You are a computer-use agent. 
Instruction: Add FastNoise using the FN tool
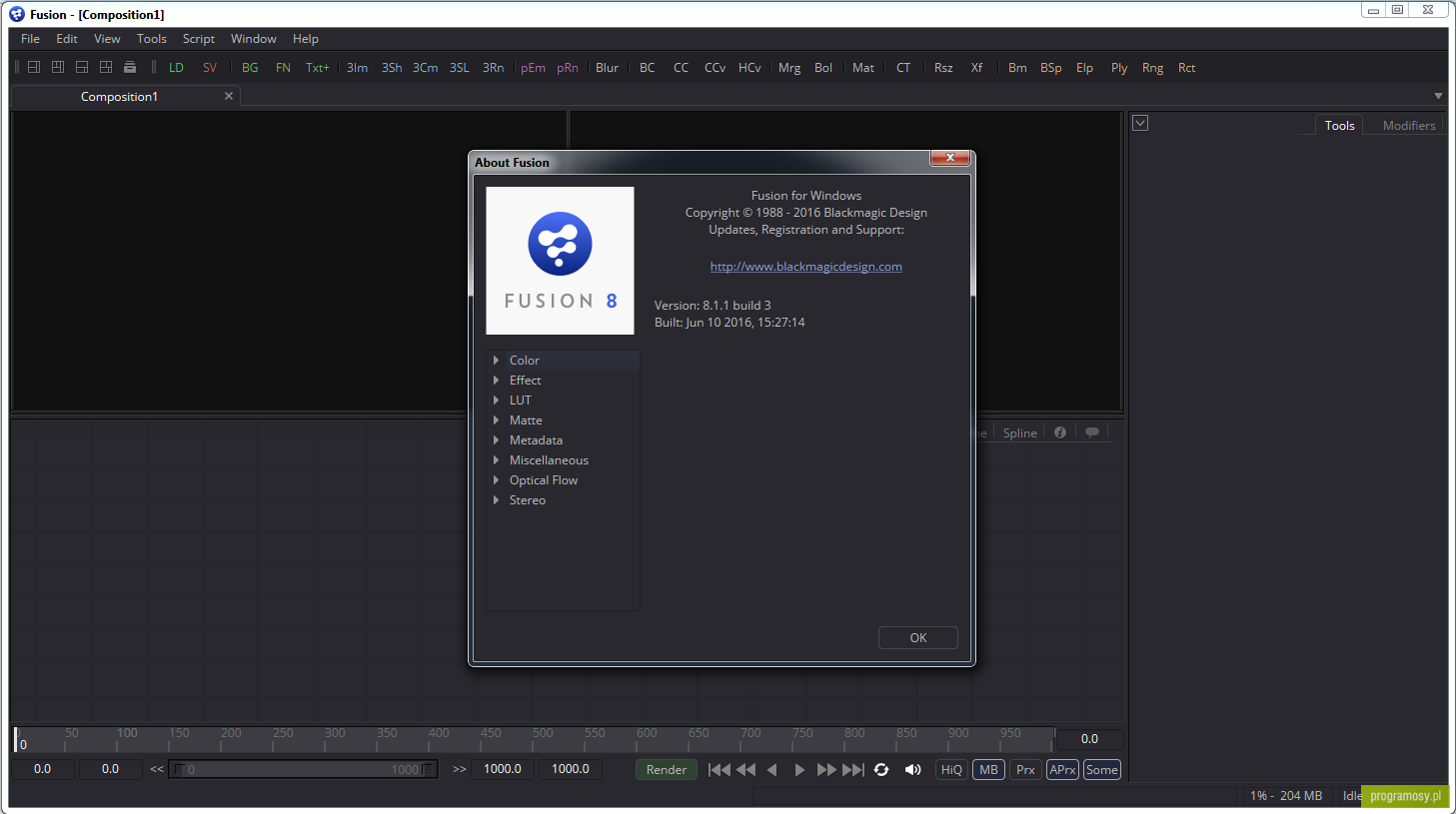(x=284, y=68)
